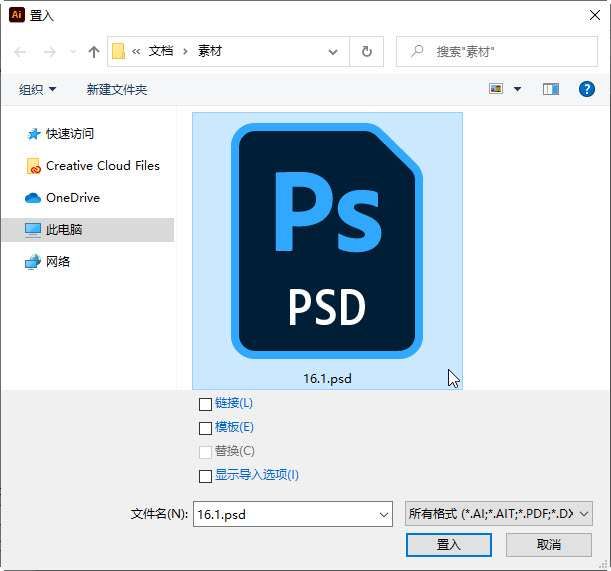Go up one folder level
The image size is (611, 571).
[x=94, y=52]
